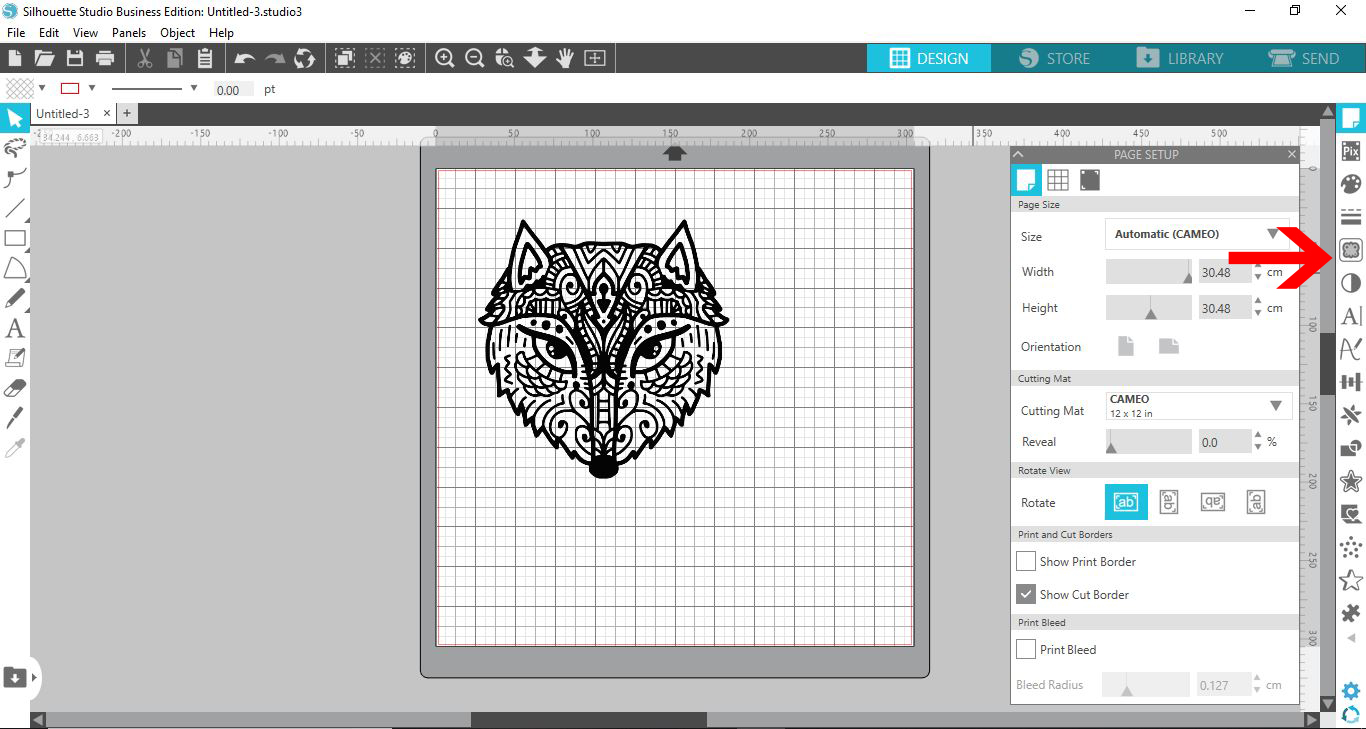Zoom out of the canvas
Viewport: 1366px width, 729px height.
pos(475,58)
